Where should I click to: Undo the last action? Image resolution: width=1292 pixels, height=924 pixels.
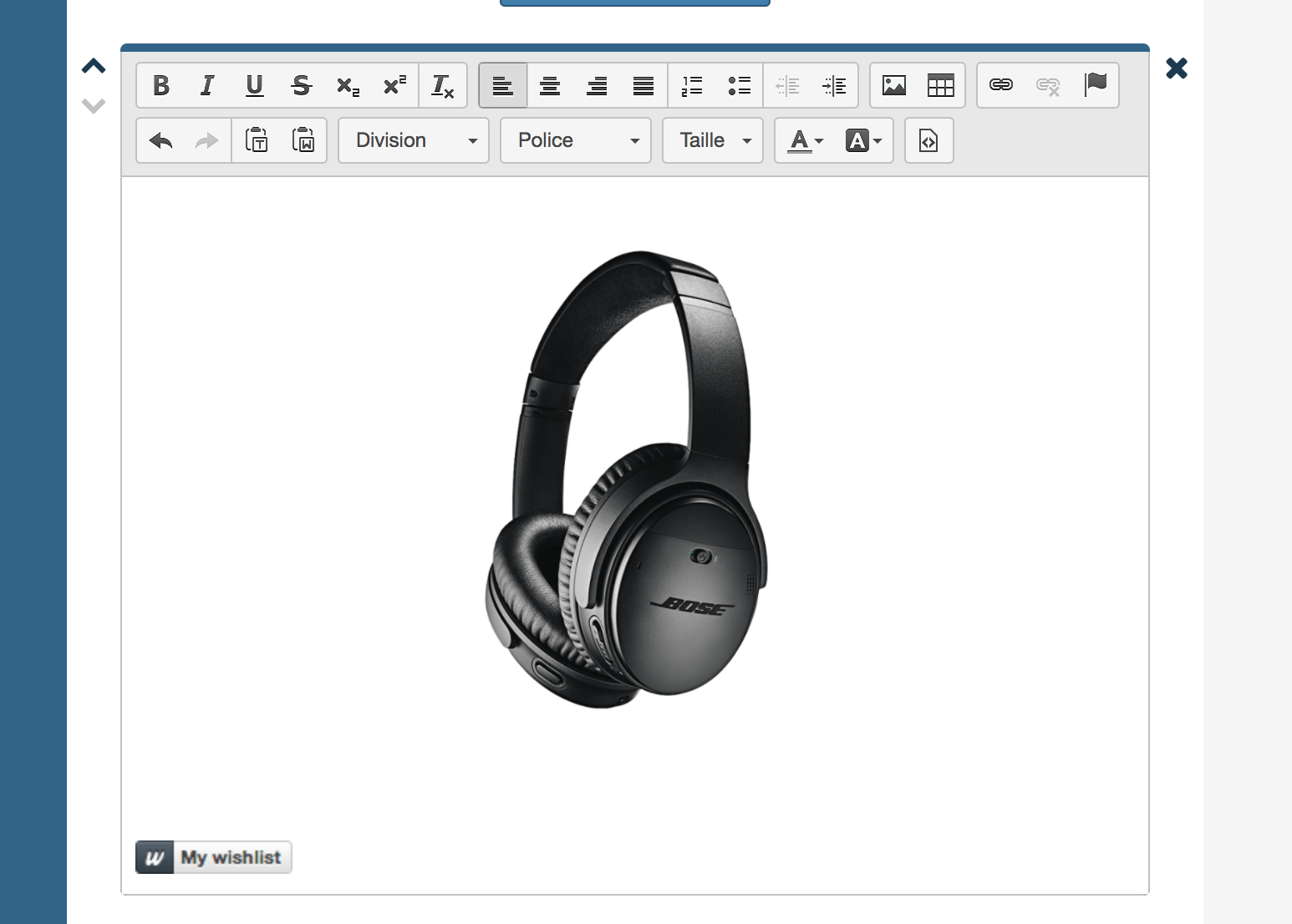(161, 140)
